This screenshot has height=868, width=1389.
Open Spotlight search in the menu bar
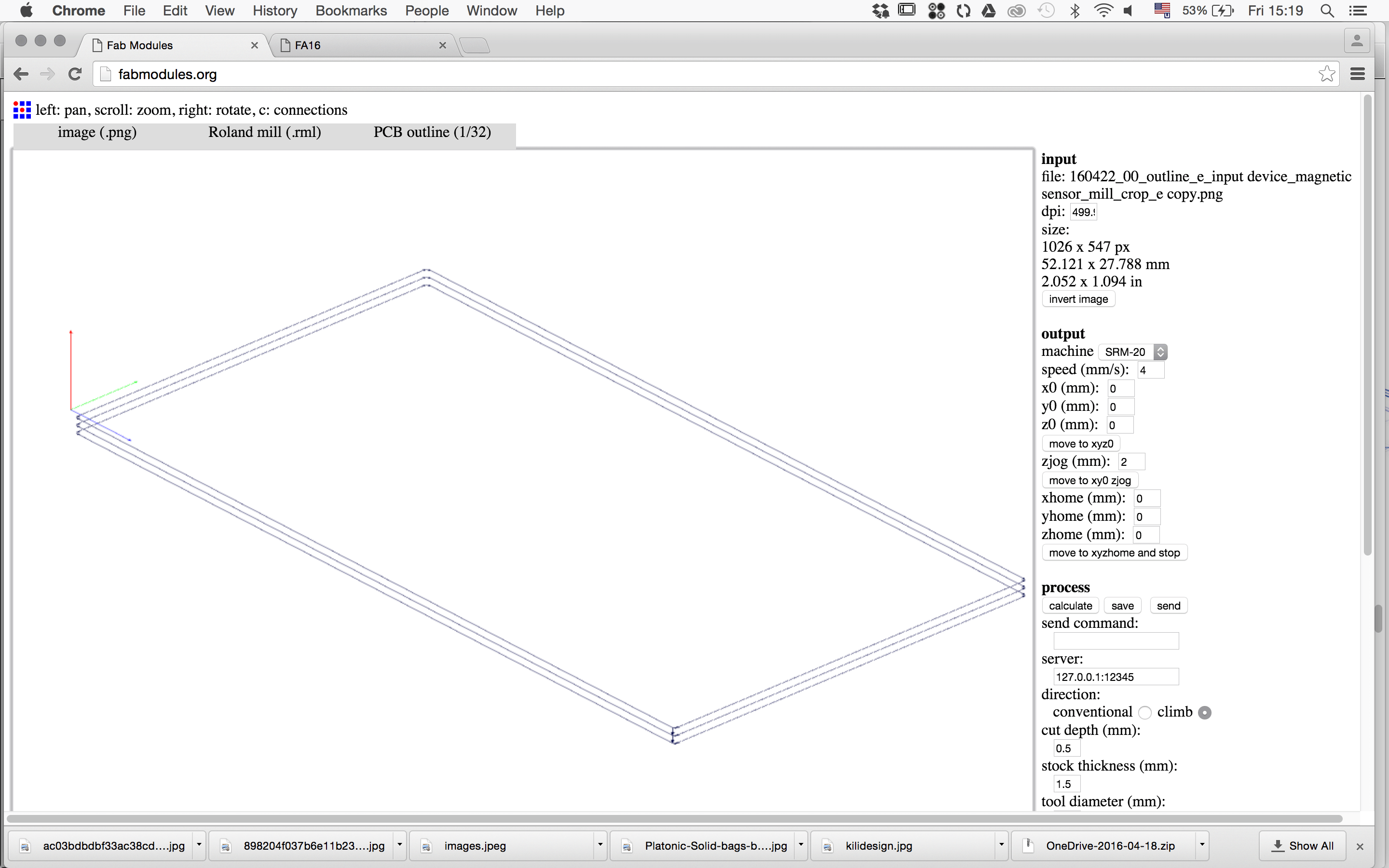[x=1327, y=11]
